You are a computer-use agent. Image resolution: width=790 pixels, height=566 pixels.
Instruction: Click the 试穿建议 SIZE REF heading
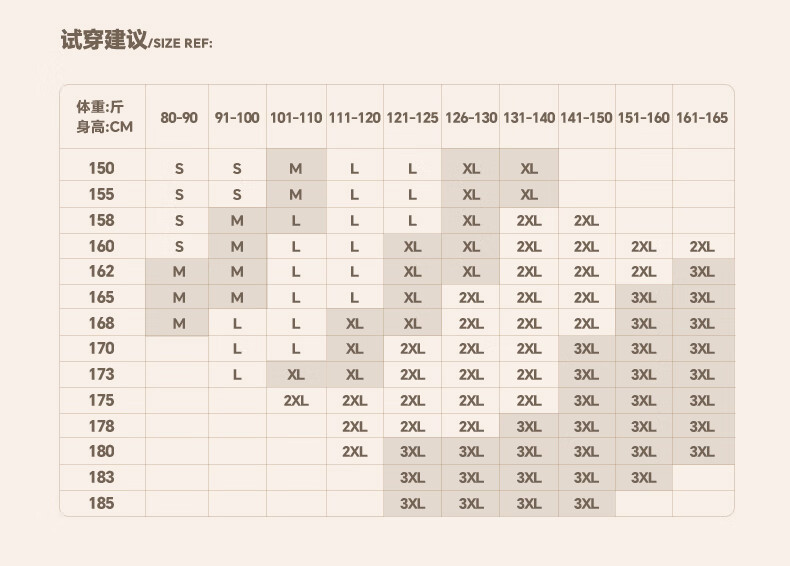(x=137, y=42)
